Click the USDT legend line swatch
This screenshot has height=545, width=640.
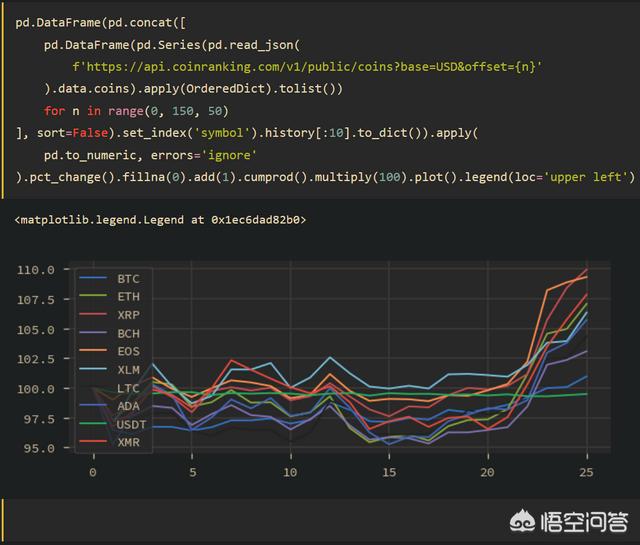(x=95, y=423)
